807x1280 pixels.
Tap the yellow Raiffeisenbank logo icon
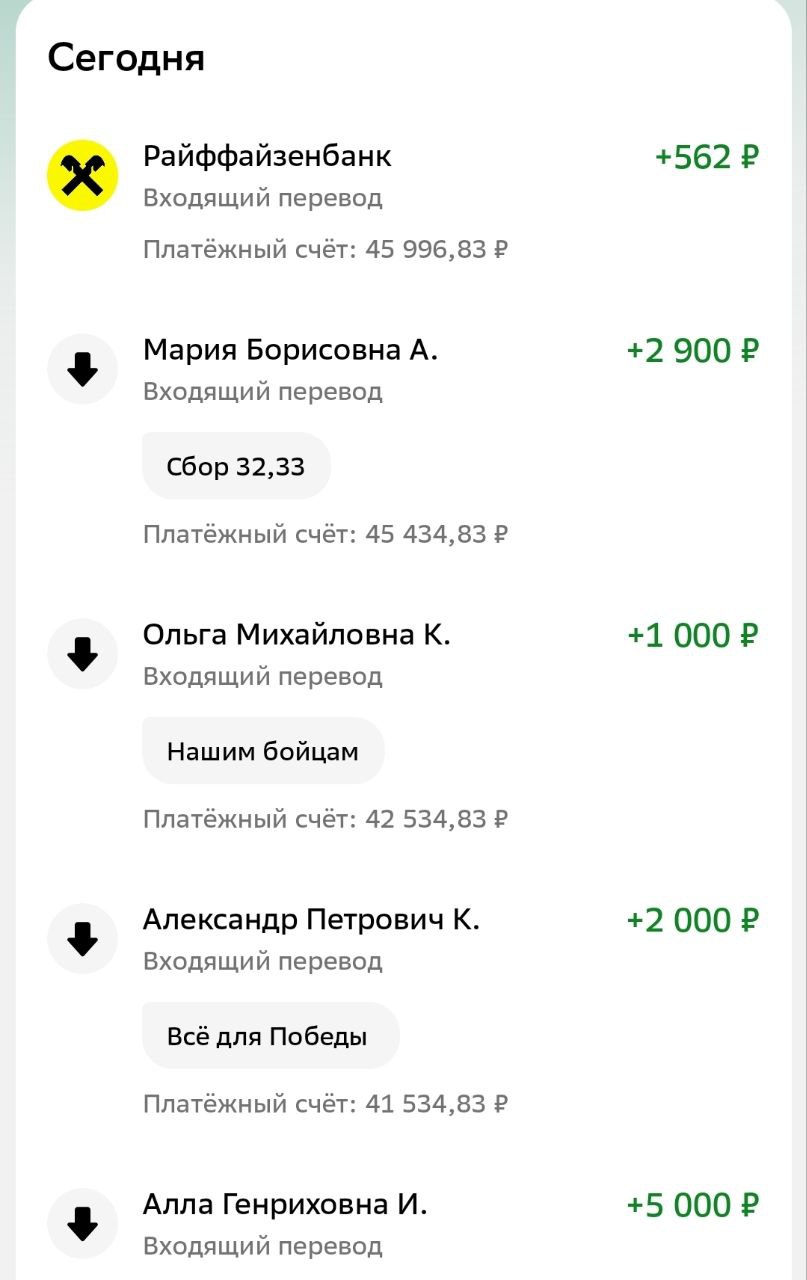(83, 175)
